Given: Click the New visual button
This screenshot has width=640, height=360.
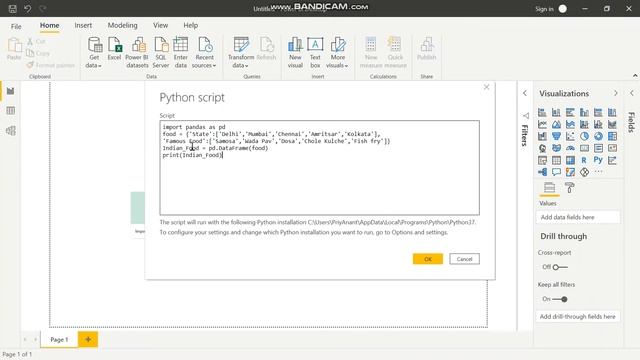Looking at the screenshot, I should coord(295,53).
